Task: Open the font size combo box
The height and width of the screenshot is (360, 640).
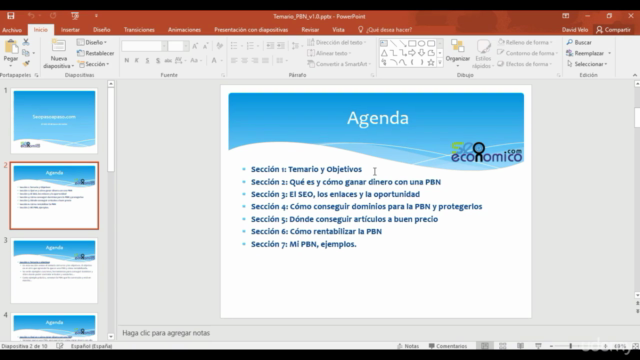Action: tap(178, 46)
